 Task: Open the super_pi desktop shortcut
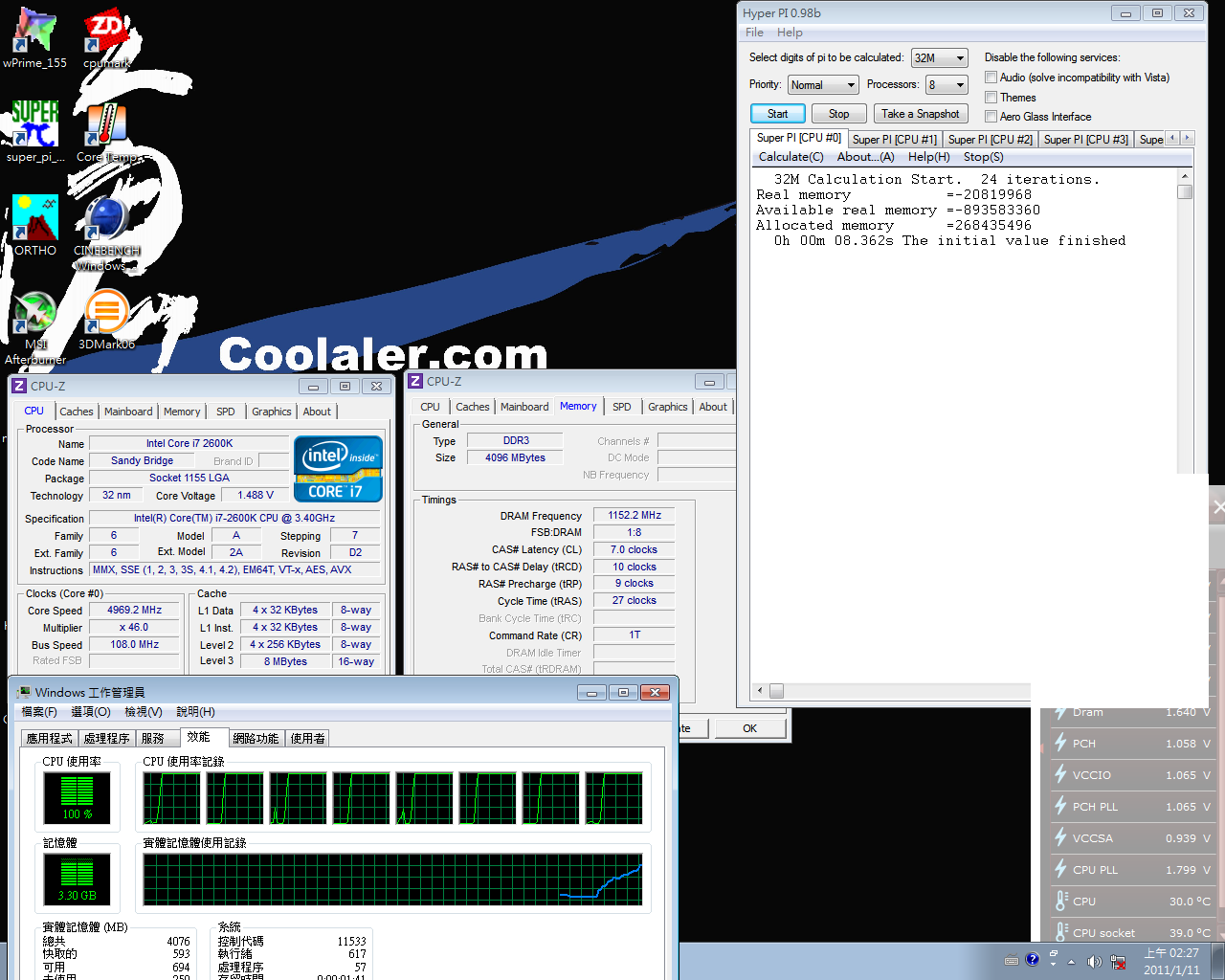click(35, 133)
